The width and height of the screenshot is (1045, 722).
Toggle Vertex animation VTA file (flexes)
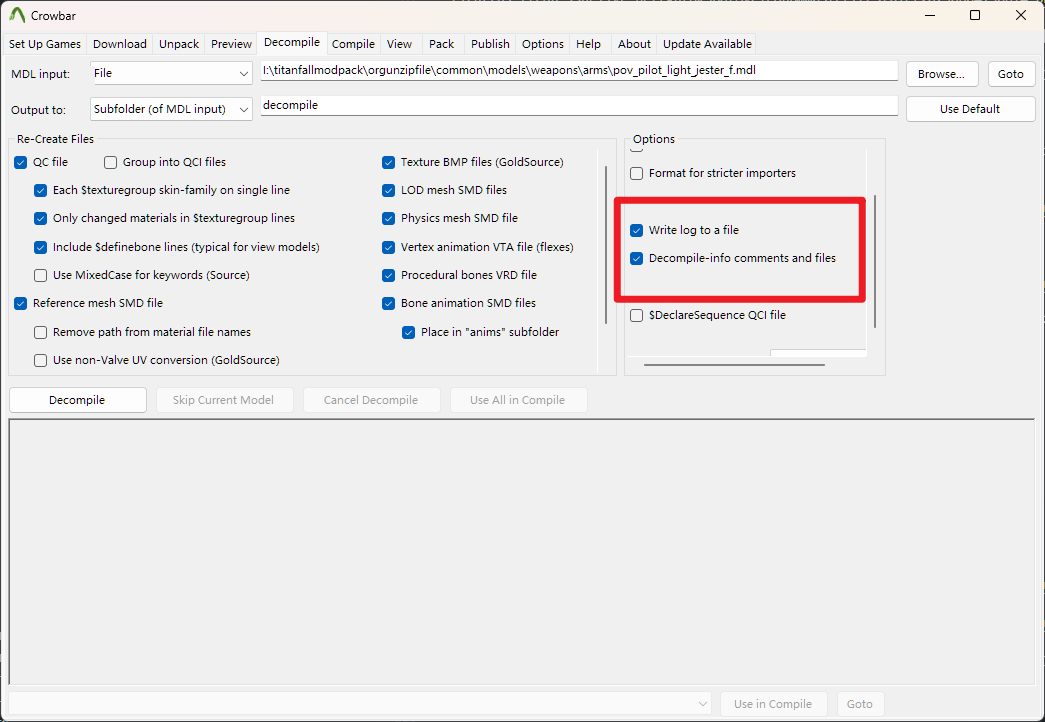(x=389, y=247)
